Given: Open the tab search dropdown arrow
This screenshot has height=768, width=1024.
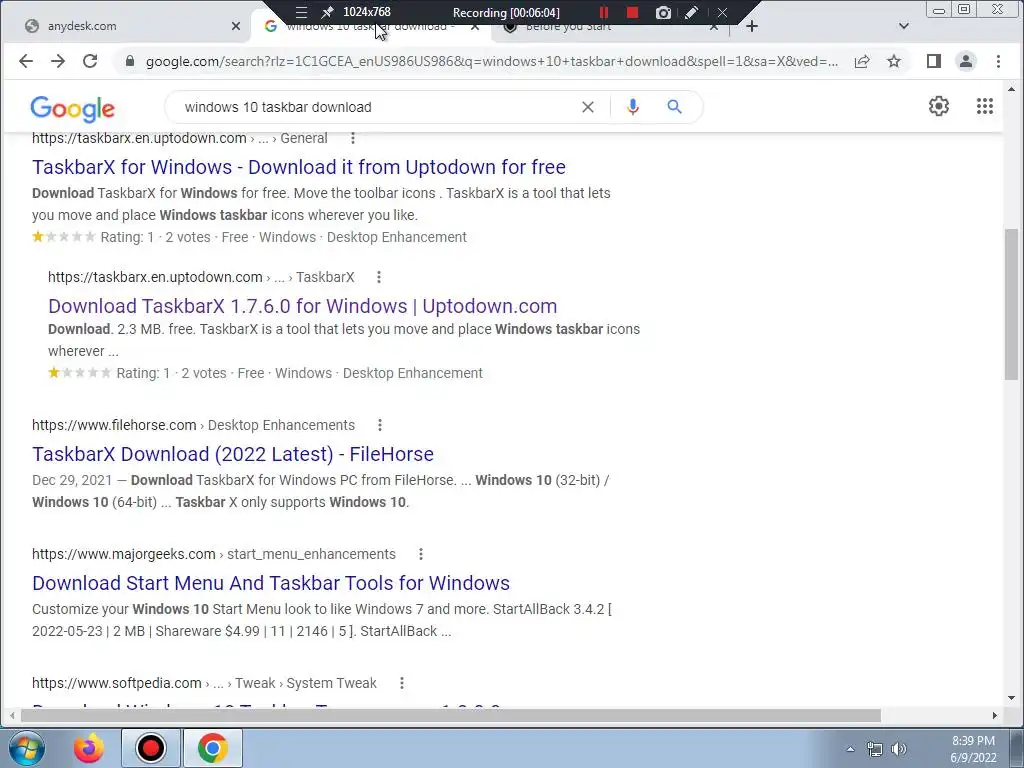Looking at the screenshot, I should (904, 26).
